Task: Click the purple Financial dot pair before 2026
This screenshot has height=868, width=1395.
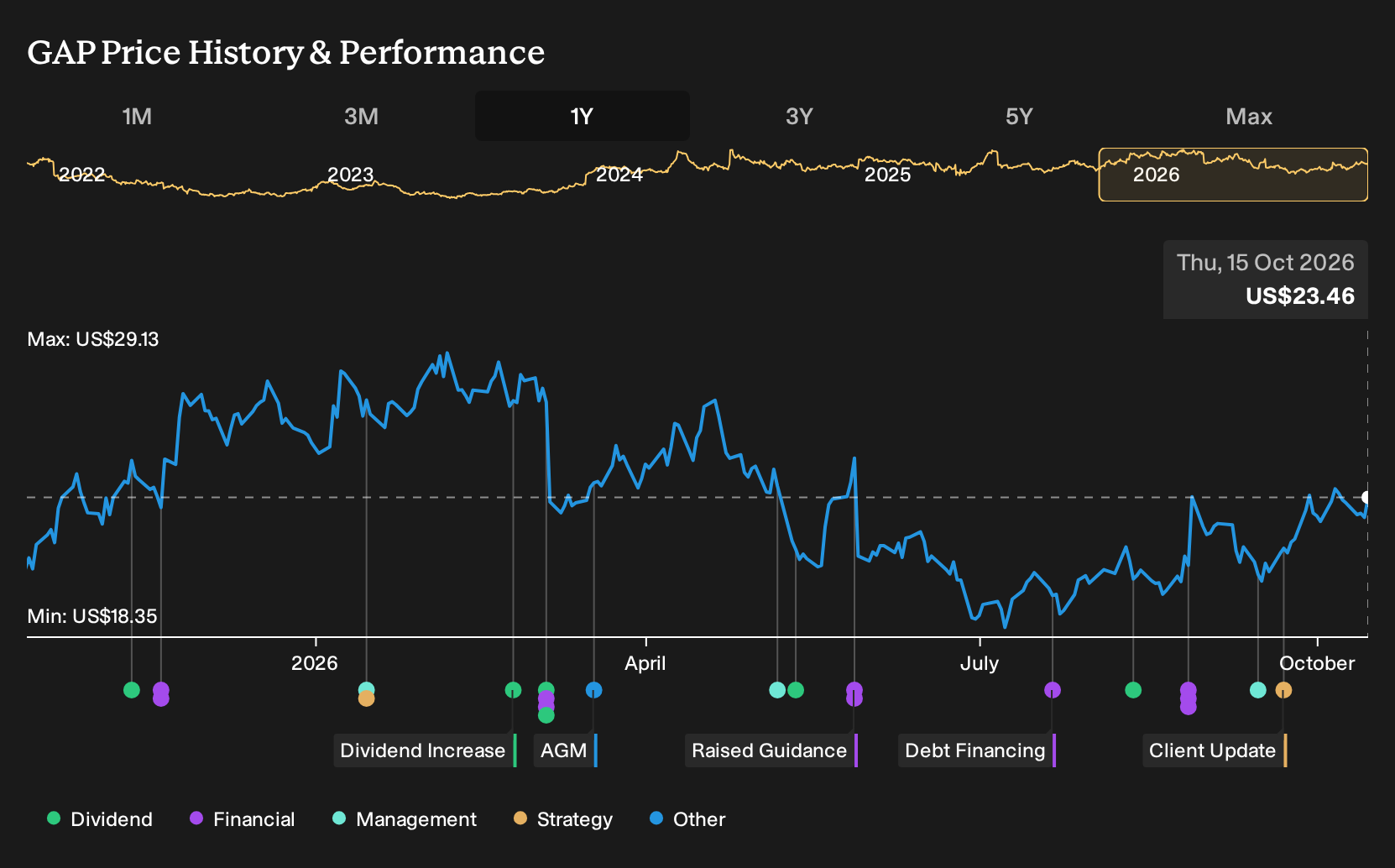Action: point(161,694)
